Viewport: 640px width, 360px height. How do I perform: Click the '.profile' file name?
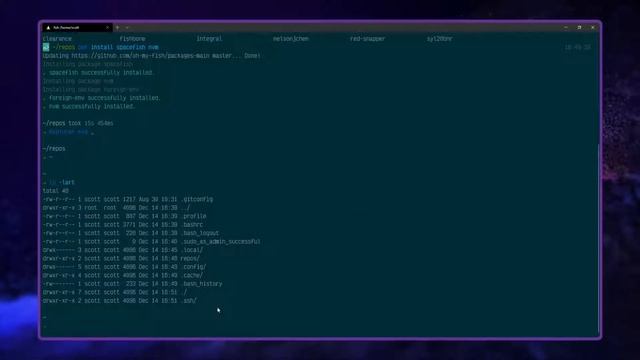(x=193, y=216)
